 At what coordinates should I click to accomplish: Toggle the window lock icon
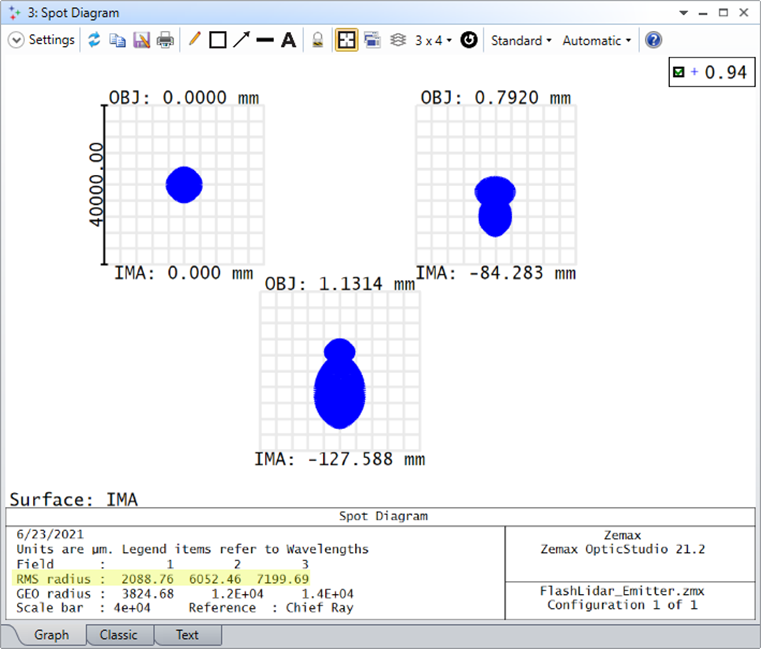tap(319, 41)
